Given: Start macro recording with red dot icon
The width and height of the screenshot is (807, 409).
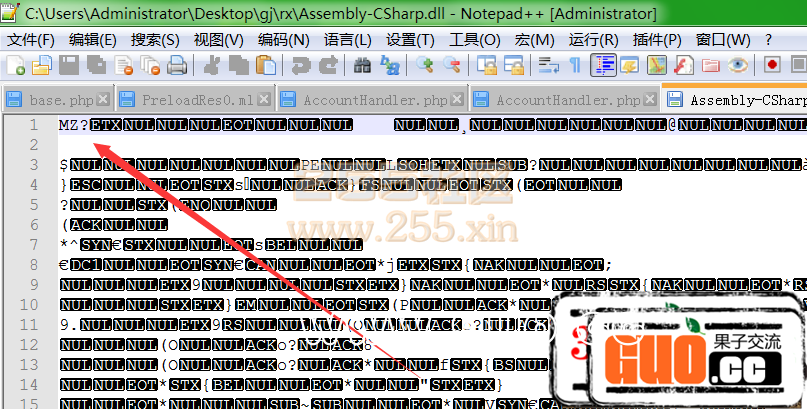Looking at the screenshot, I should coord(772,66).
